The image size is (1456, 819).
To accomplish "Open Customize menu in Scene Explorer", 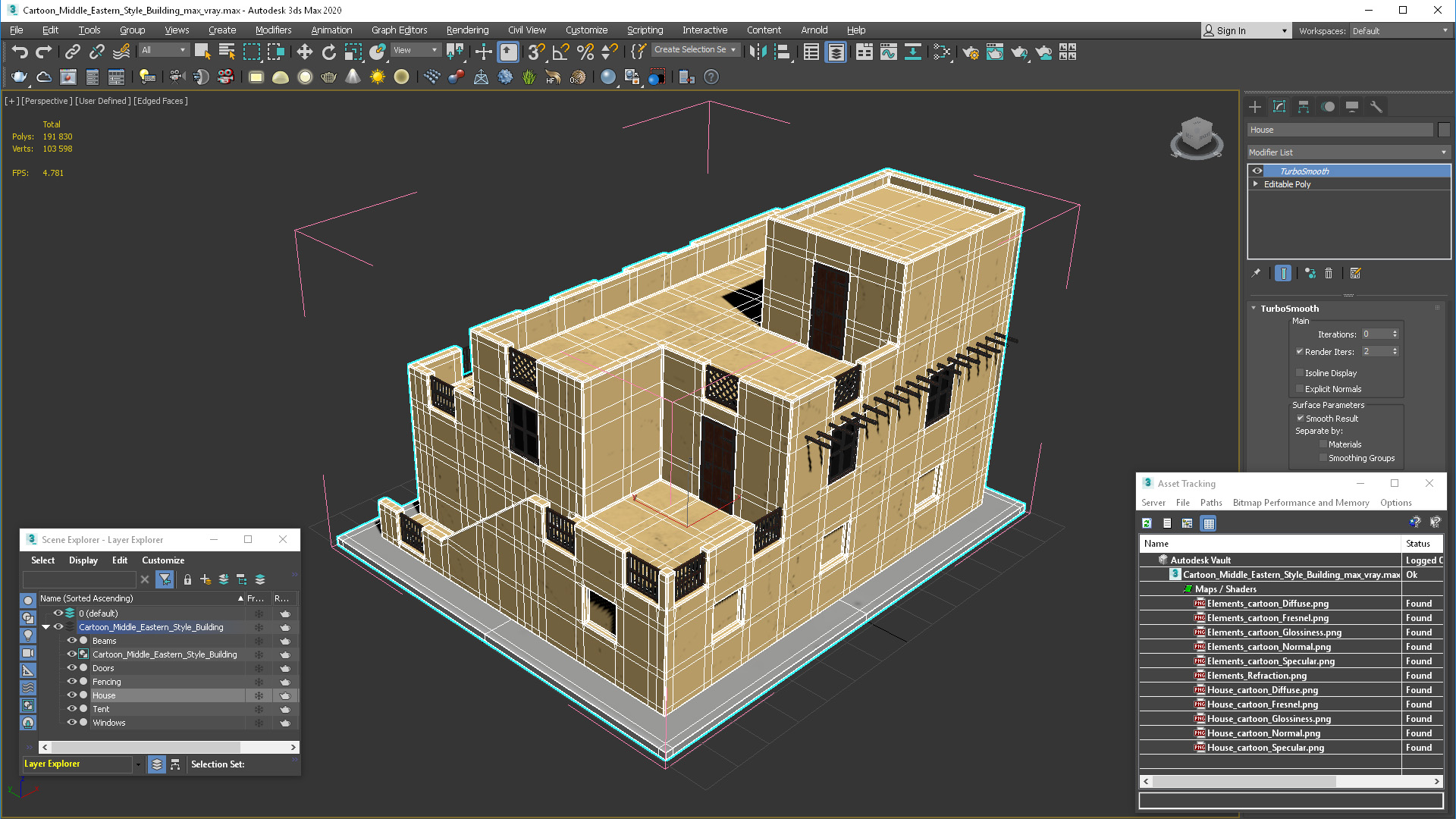I will (x=163, y=560).
